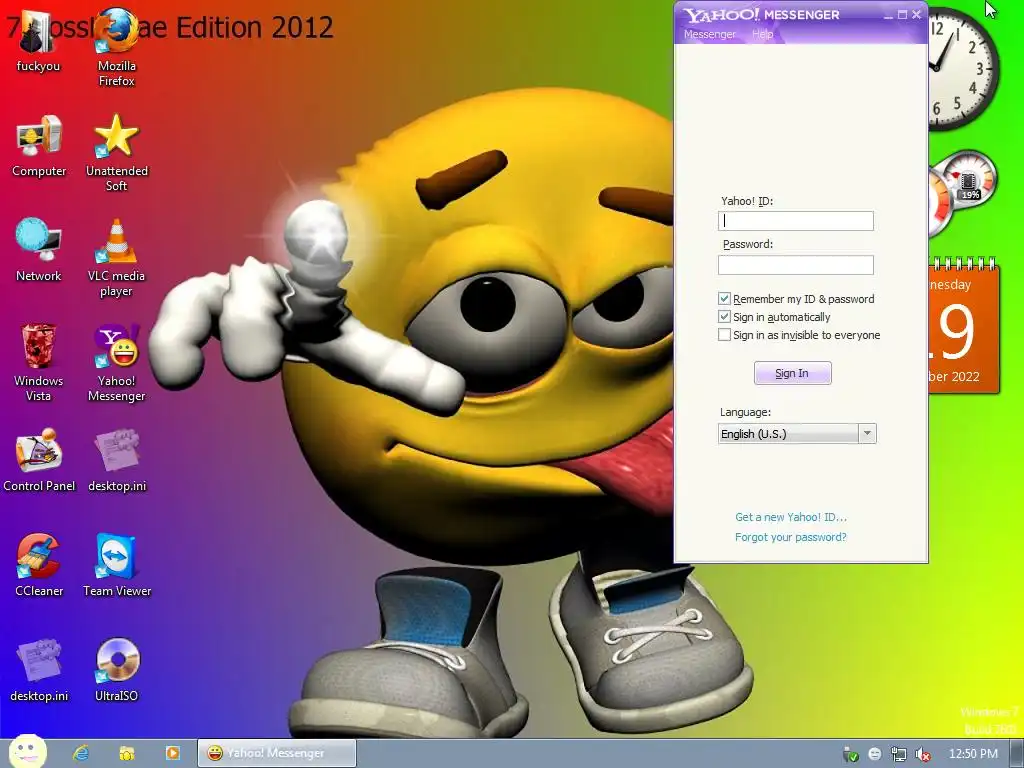Uncheck Sign in automatically
Image resolution: width=1024 pixels, height=768 pixels.
pos(724,317)
